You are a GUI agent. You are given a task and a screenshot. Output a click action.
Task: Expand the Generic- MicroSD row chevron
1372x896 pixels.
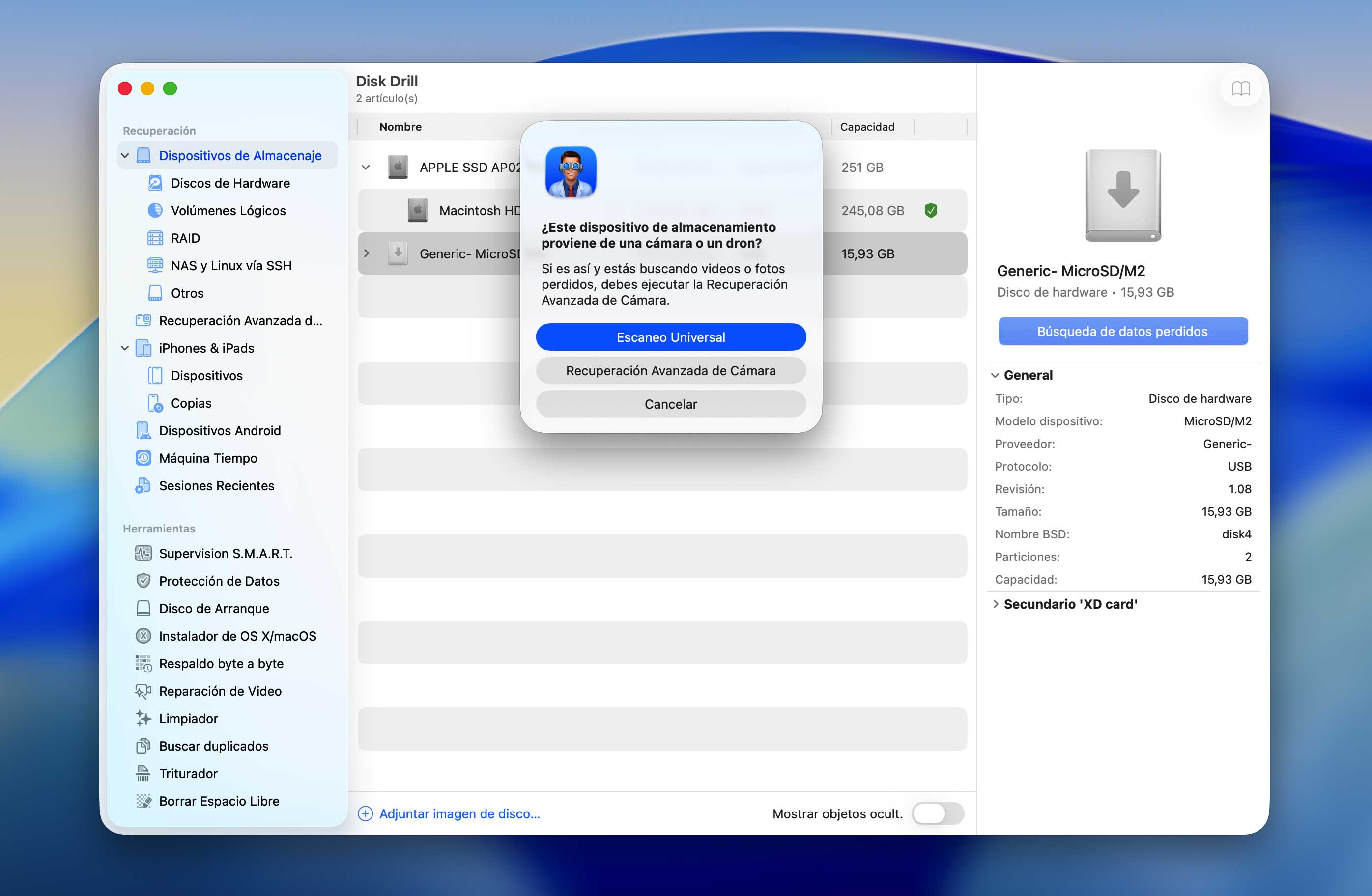366,253
